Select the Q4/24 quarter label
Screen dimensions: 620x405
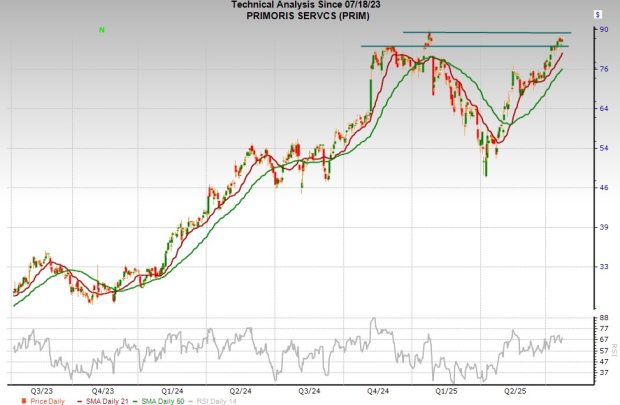[379, 388]
